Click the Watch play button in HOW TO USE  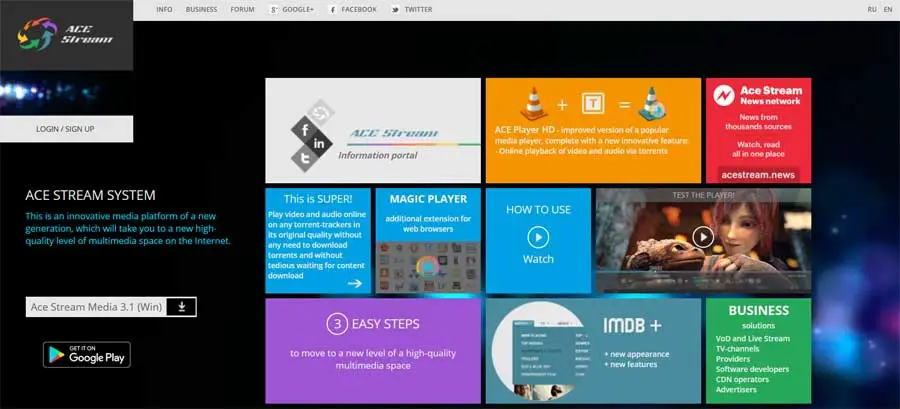tap(538, 237)
